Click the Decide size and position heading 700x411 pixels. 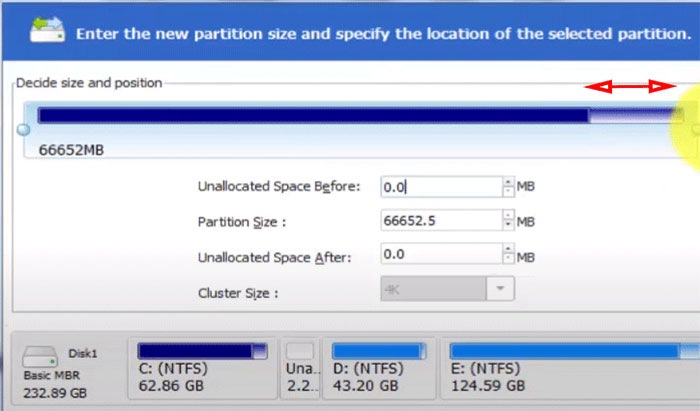pos(89,83)
